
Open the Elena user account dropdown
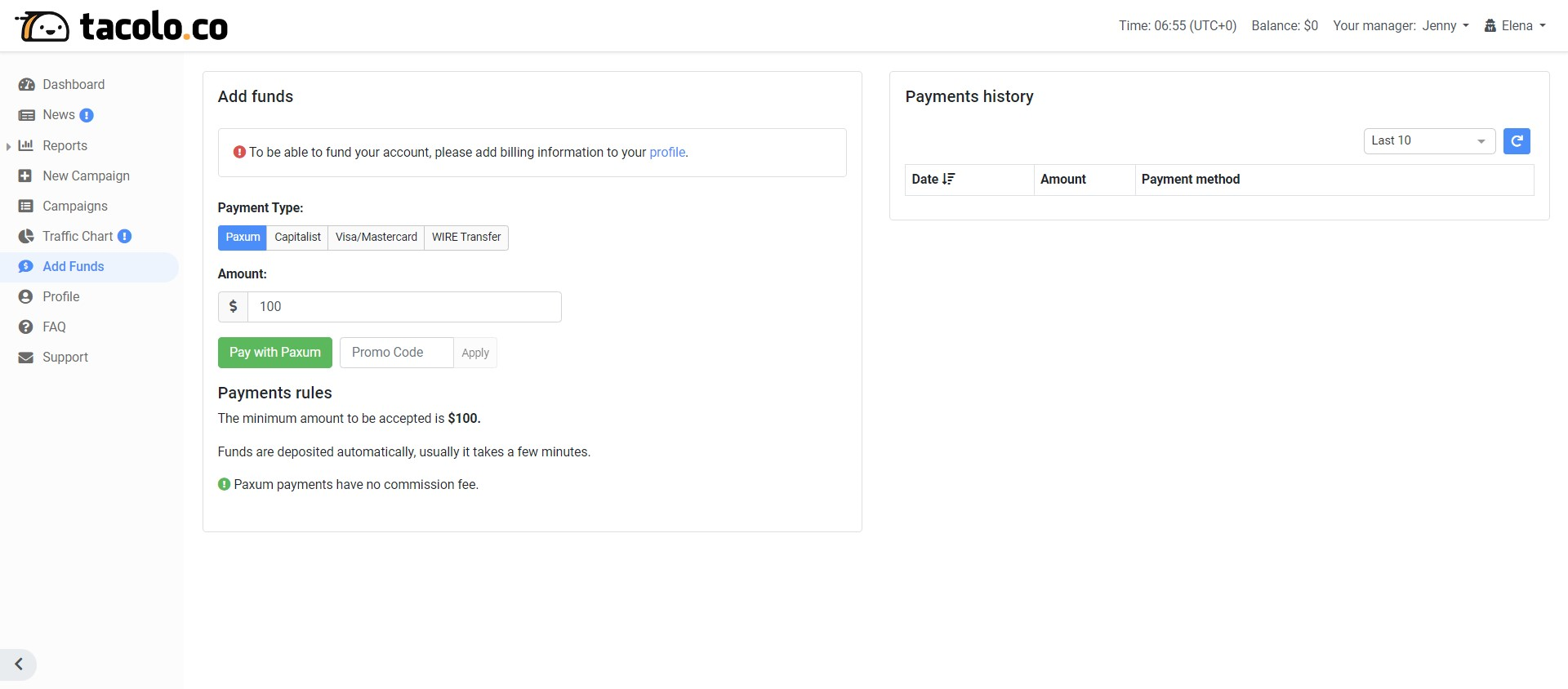(1515, 26)
